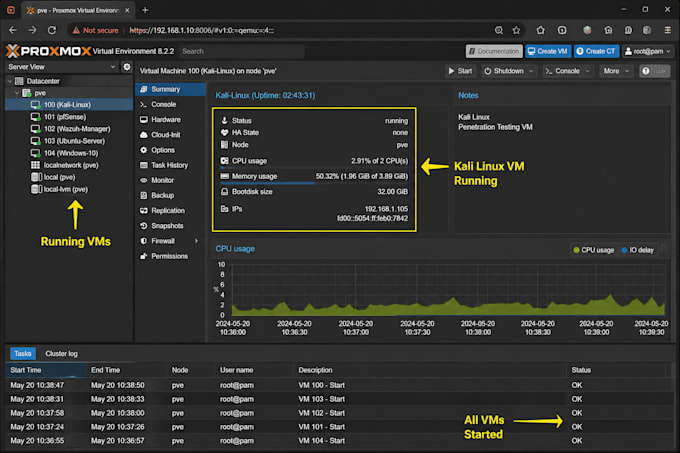Click the Proxmox logo
680x453 pixels.
[49, 51]
